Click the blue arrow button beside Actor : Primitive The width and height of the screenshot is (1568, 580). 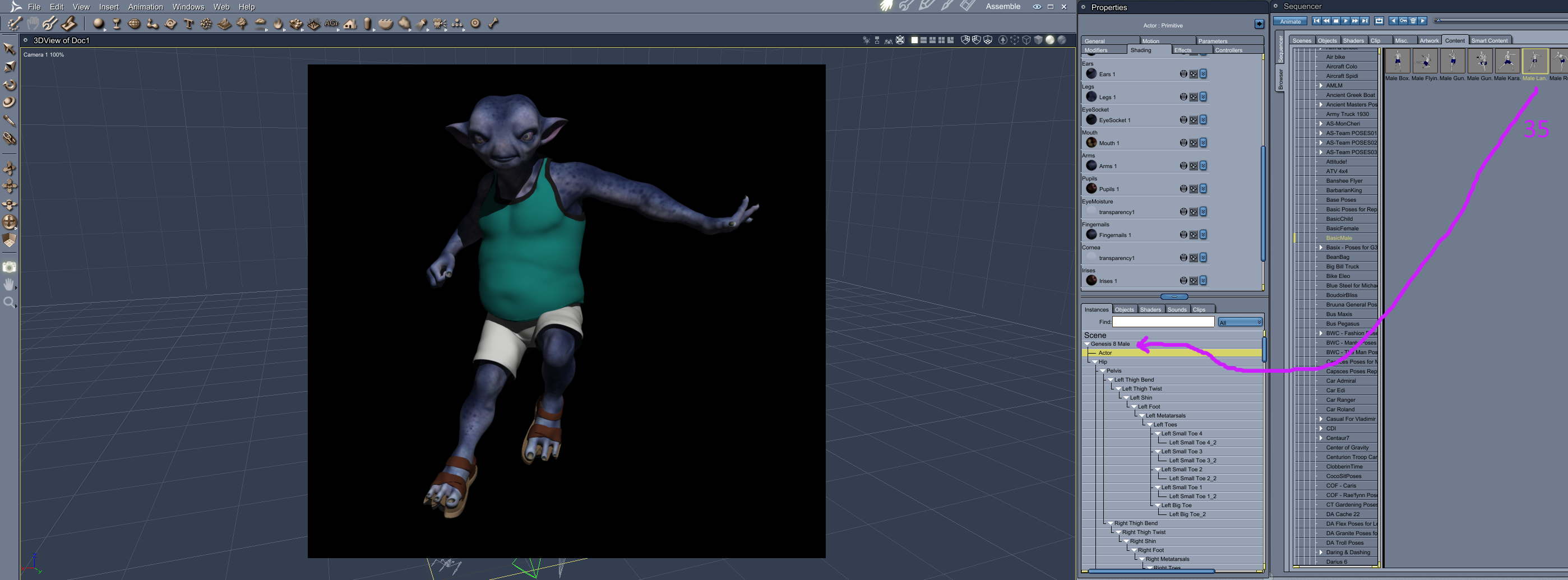click(1259, 24)
